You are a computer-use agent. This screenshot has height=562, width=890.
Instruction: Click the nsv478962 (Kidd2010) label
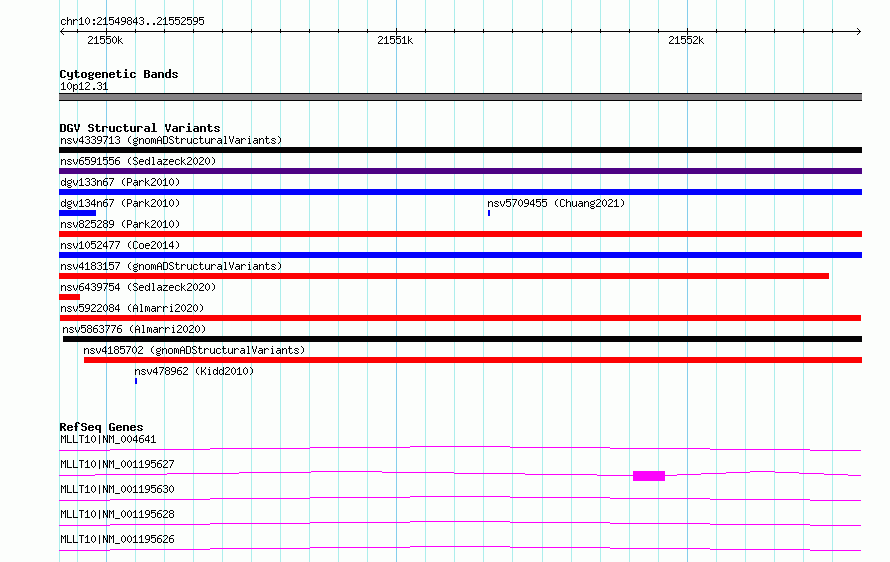click(194, 371)
